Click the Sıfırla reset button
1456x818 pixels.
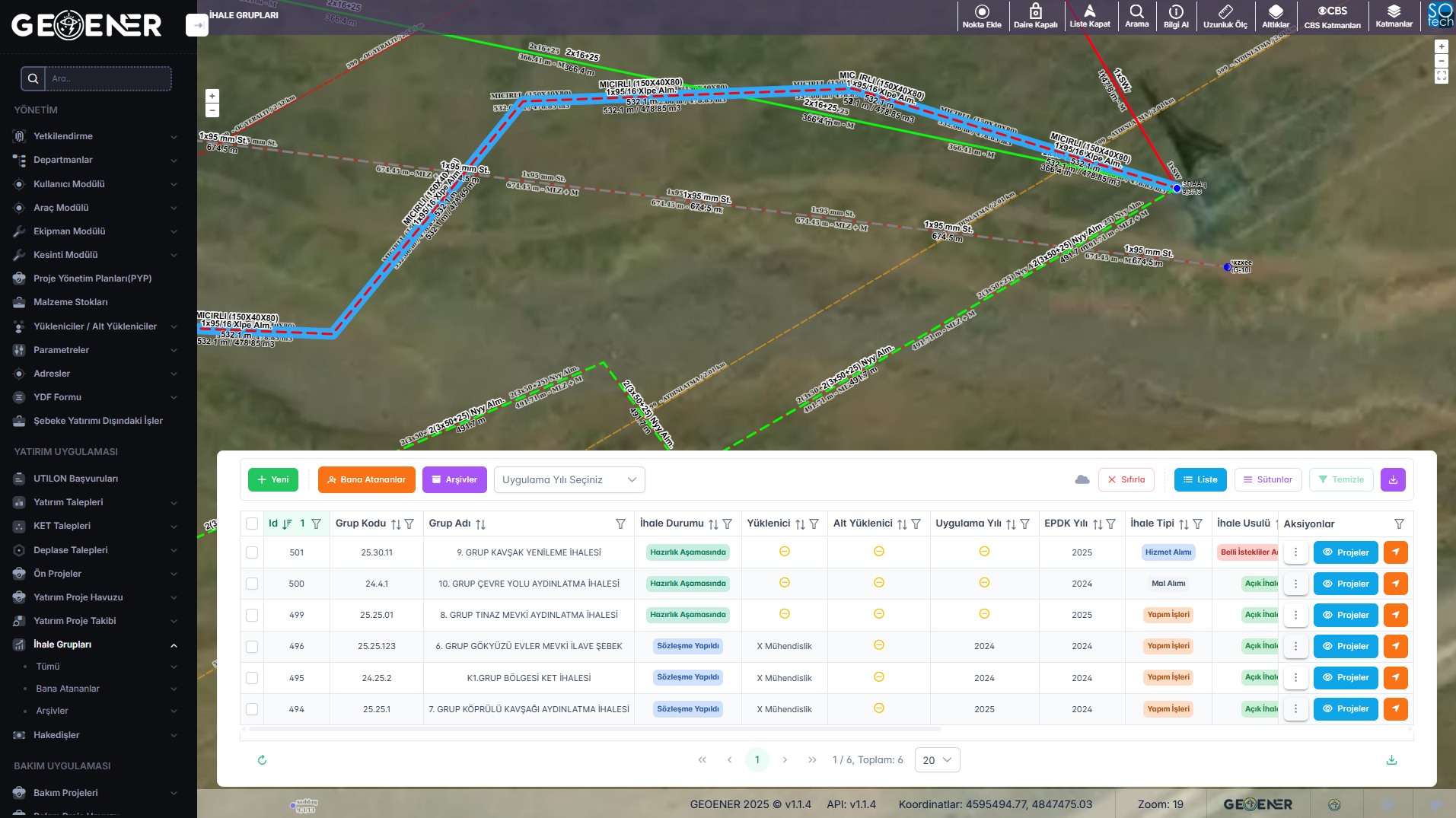tap(1126, 479)
